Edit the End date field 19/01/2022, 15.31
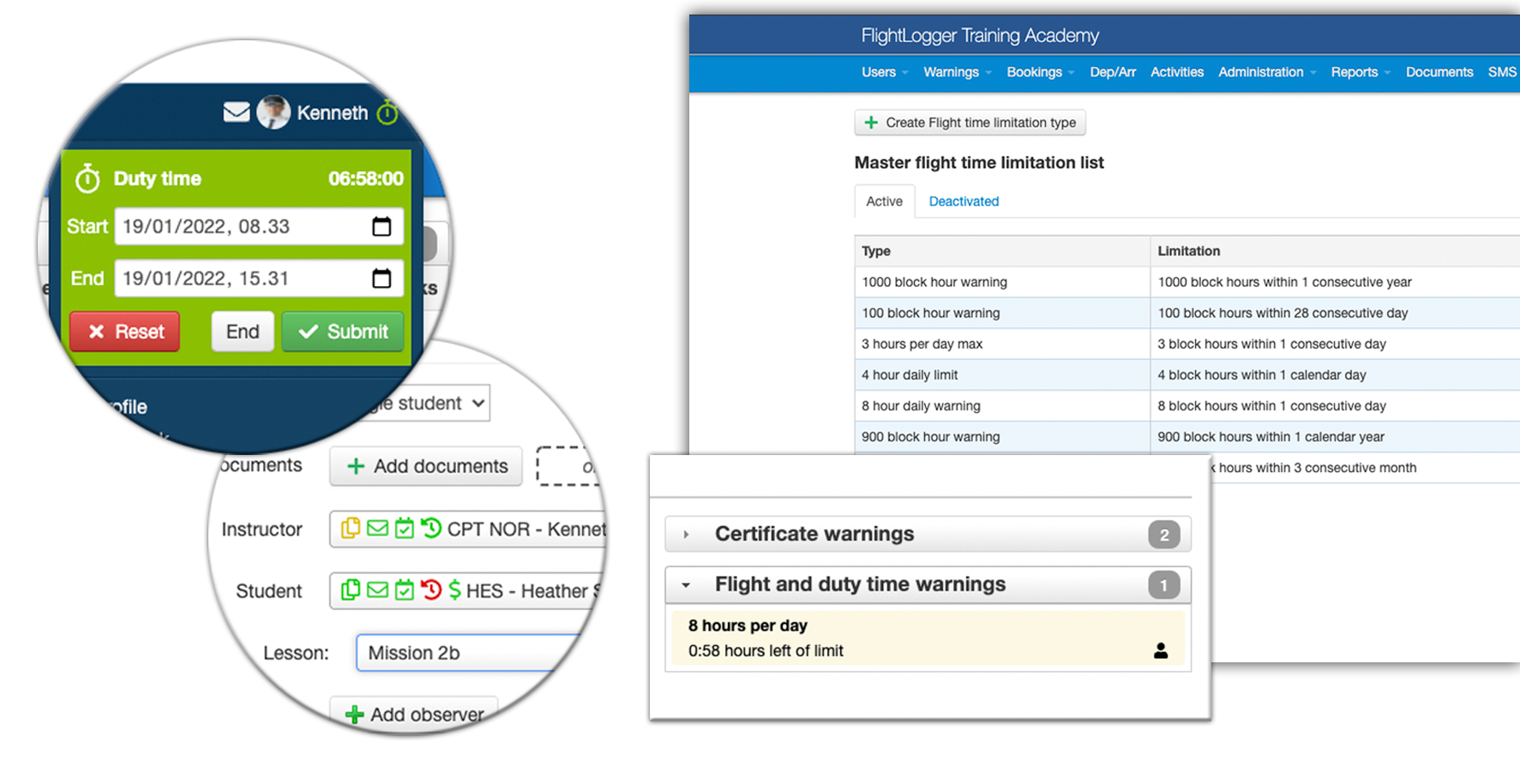The image size is (1520, 784). tap(259, 278)
